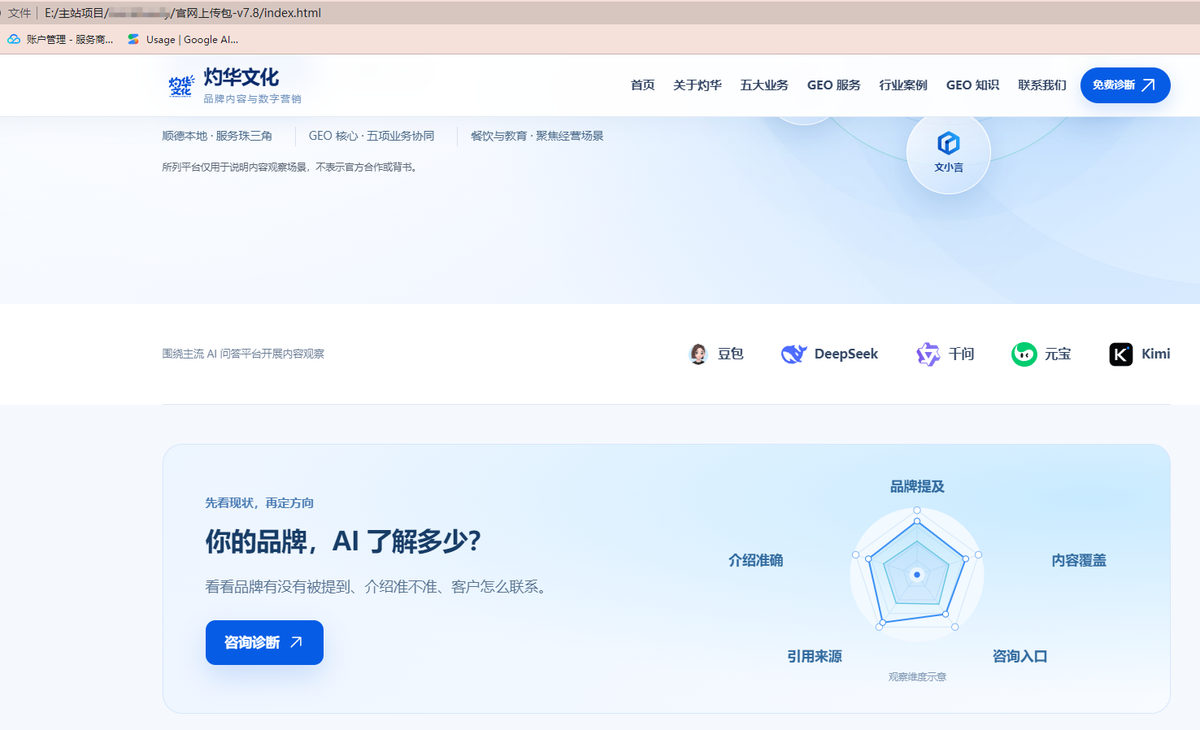1200x730 pixels.
Task: Click the 千问 logo icon
Action: 928,354
